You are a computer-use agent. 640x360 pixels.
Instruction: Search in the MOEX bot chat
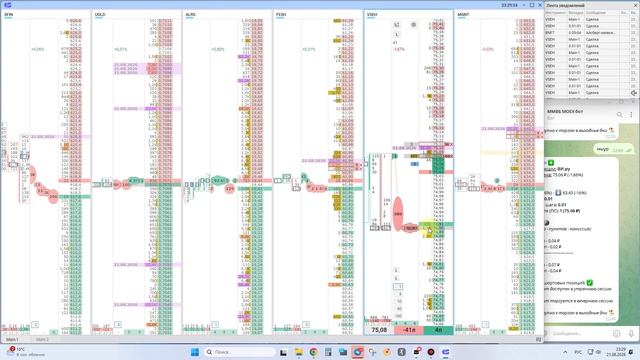pos(620,115)
